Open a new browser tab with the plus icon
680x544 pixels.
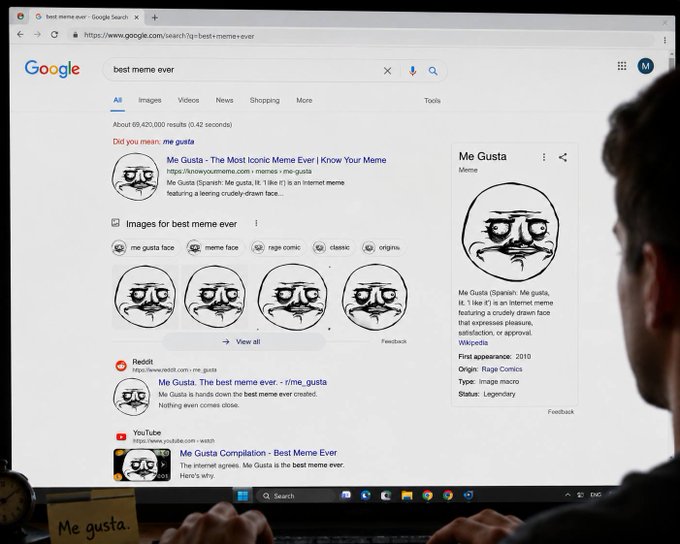click(x=155, y=17)
